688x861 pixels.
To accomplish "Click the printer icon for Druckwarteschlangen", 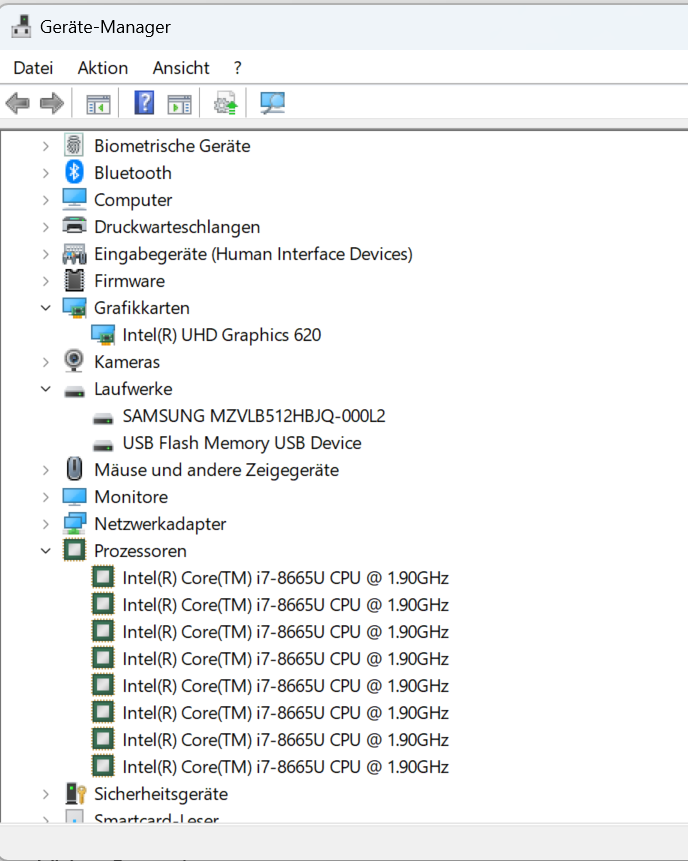I will (74, 226).
